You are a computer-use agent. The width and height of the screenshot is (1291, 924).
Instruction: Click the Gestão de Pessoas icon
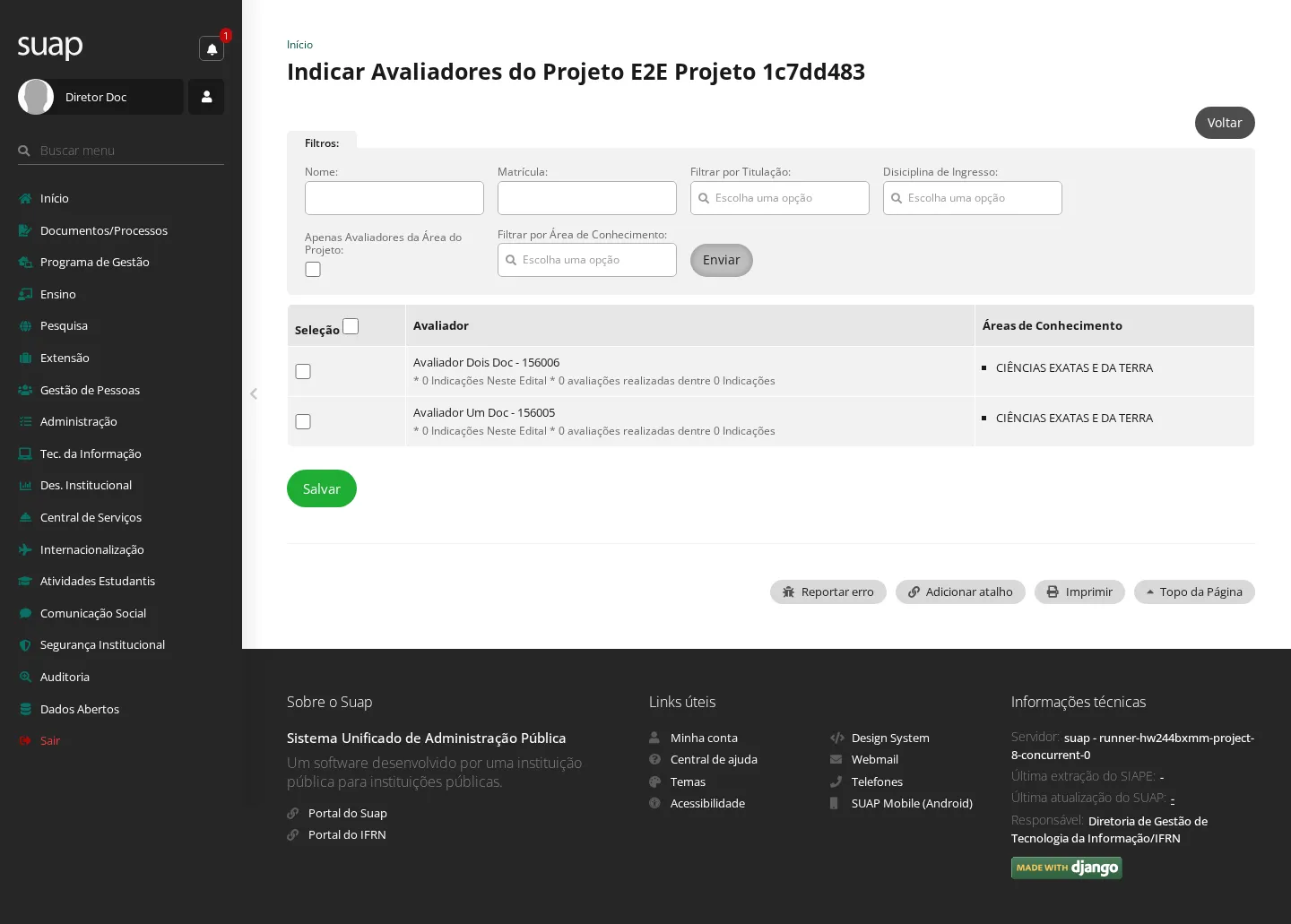click(25, 390)
